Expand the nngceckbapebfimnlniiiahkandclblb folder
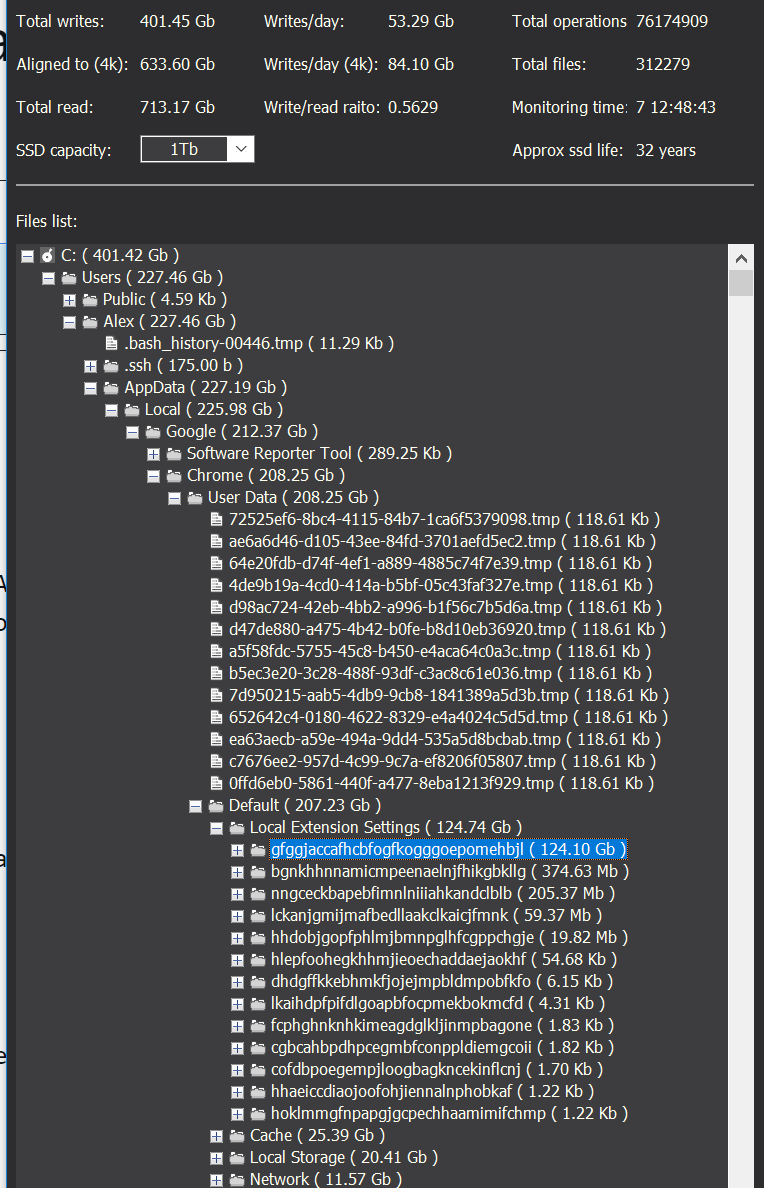Viewport: 764px width, 1188px height. coord(237,894)
